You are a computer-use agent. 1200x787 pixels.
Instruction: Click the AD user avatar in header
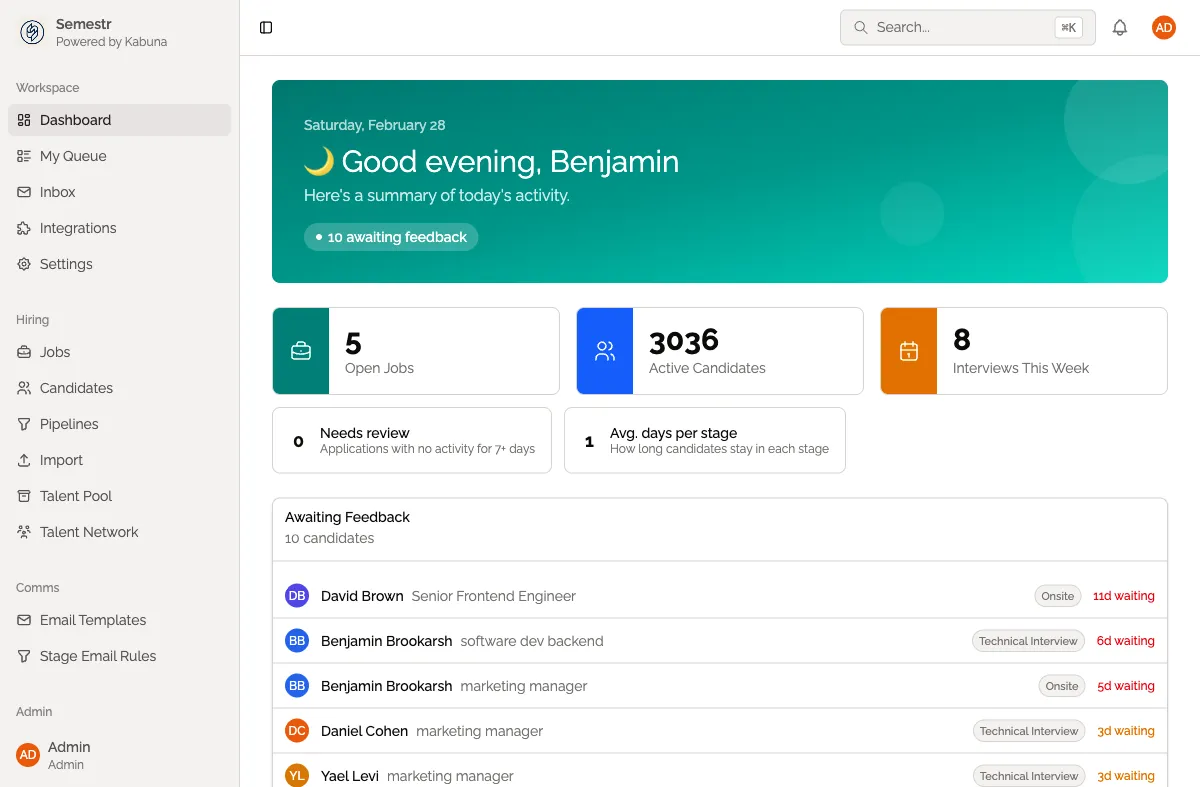(x=1163, y=28)
